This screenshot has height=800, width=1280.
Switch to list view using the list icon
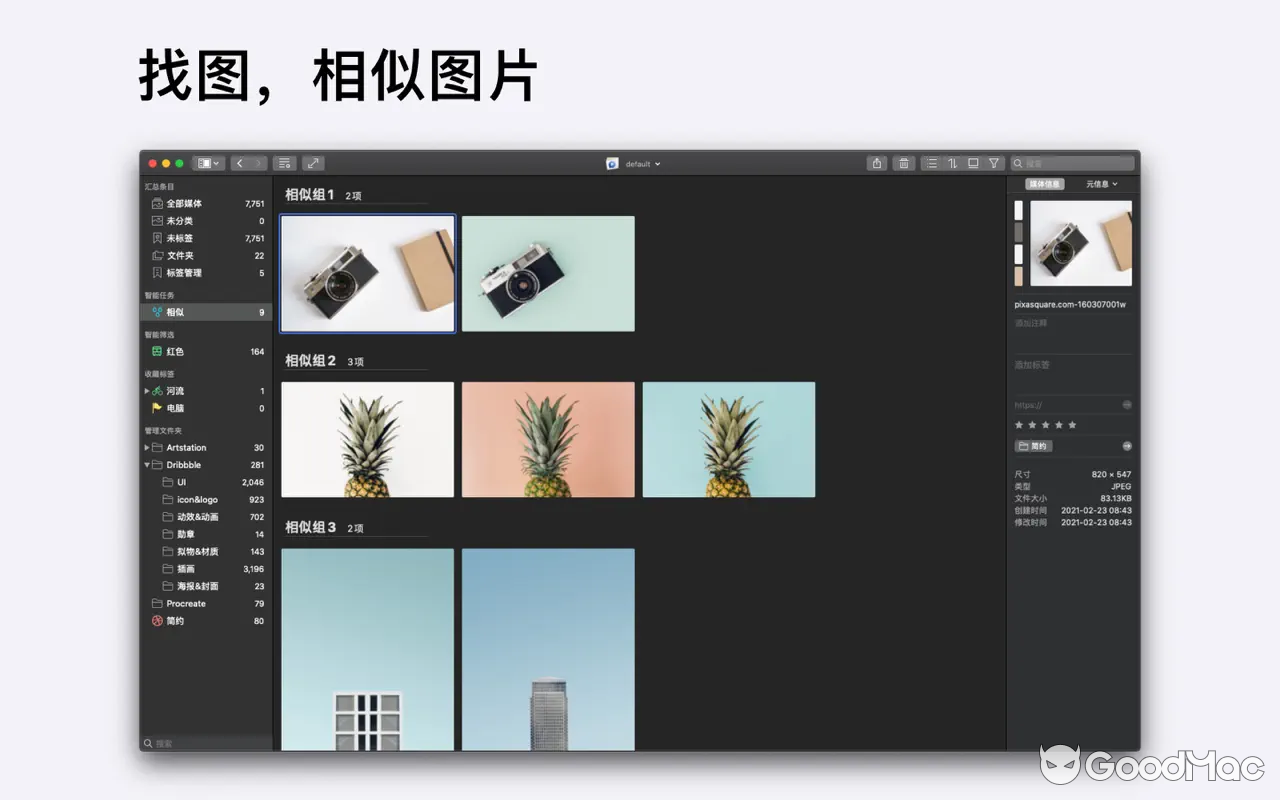click(x=930, y=163)
